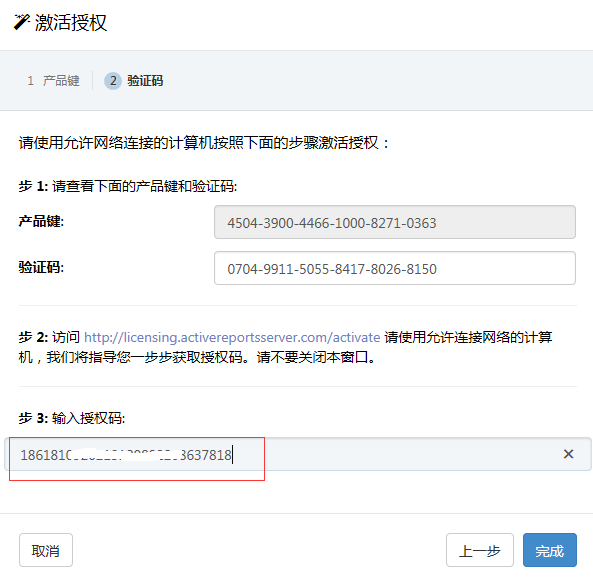This screenshot has height=584, width=593.
Task: Clear the authorization code with the X icon
Action: 568,454
